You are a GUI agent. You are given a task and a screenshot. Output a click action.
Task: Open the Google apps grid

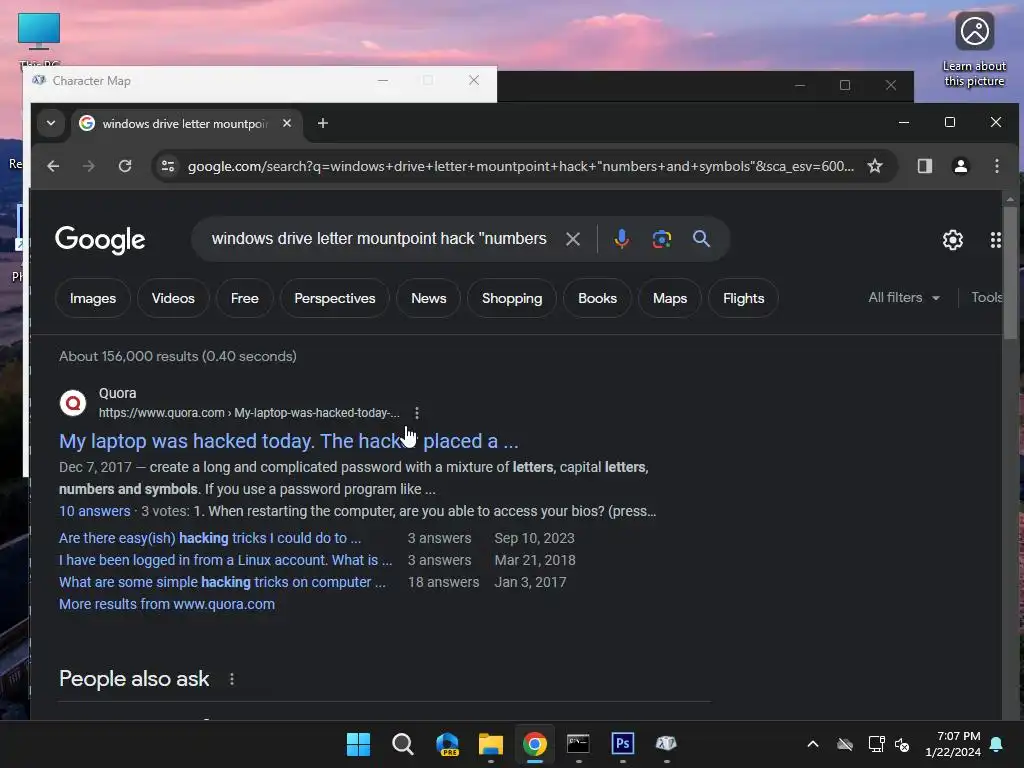pos(995,240)
